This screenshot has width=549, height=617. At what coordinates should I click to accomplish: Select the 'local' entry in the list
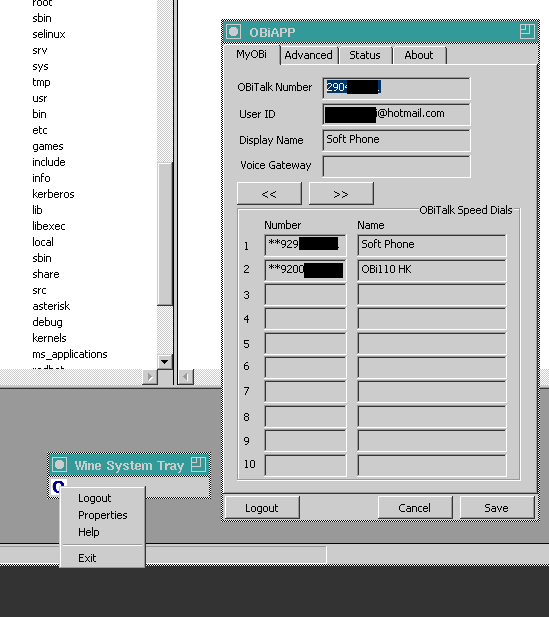point(43,242)
